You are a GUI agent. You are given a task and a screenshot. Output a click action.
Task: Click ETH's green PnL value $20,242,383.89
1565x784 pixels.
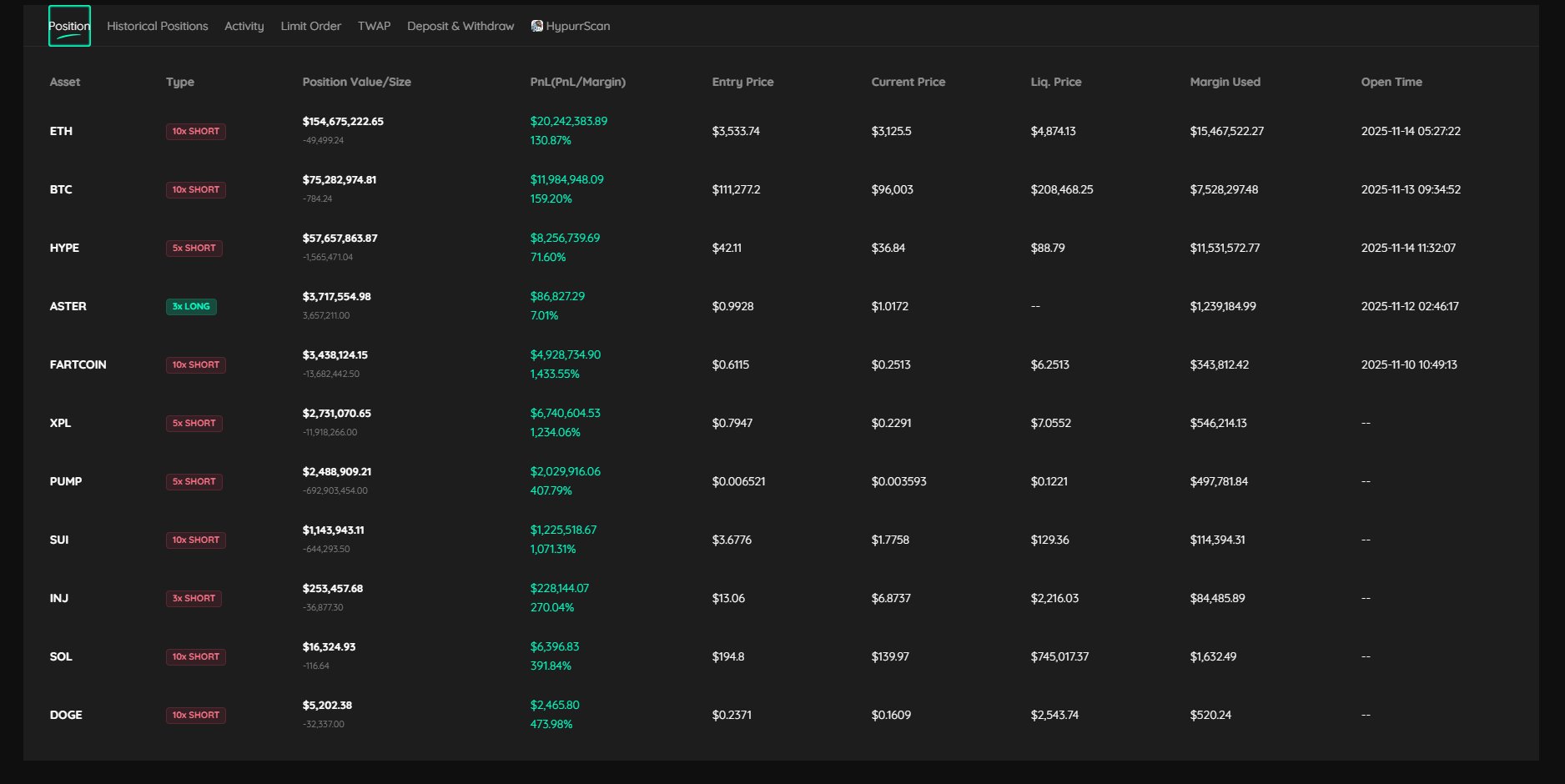[x=568, y=121]
